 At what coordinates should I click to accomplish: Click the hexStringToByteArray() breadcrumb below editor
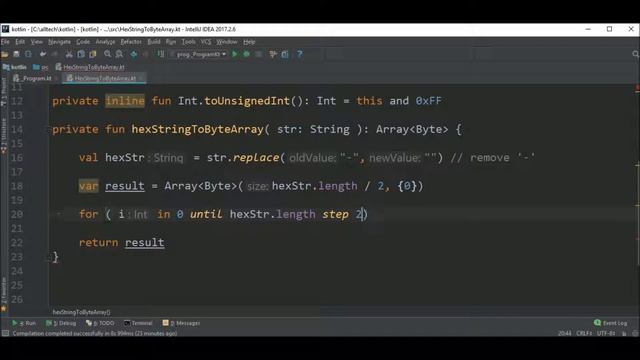click(81, 312)
